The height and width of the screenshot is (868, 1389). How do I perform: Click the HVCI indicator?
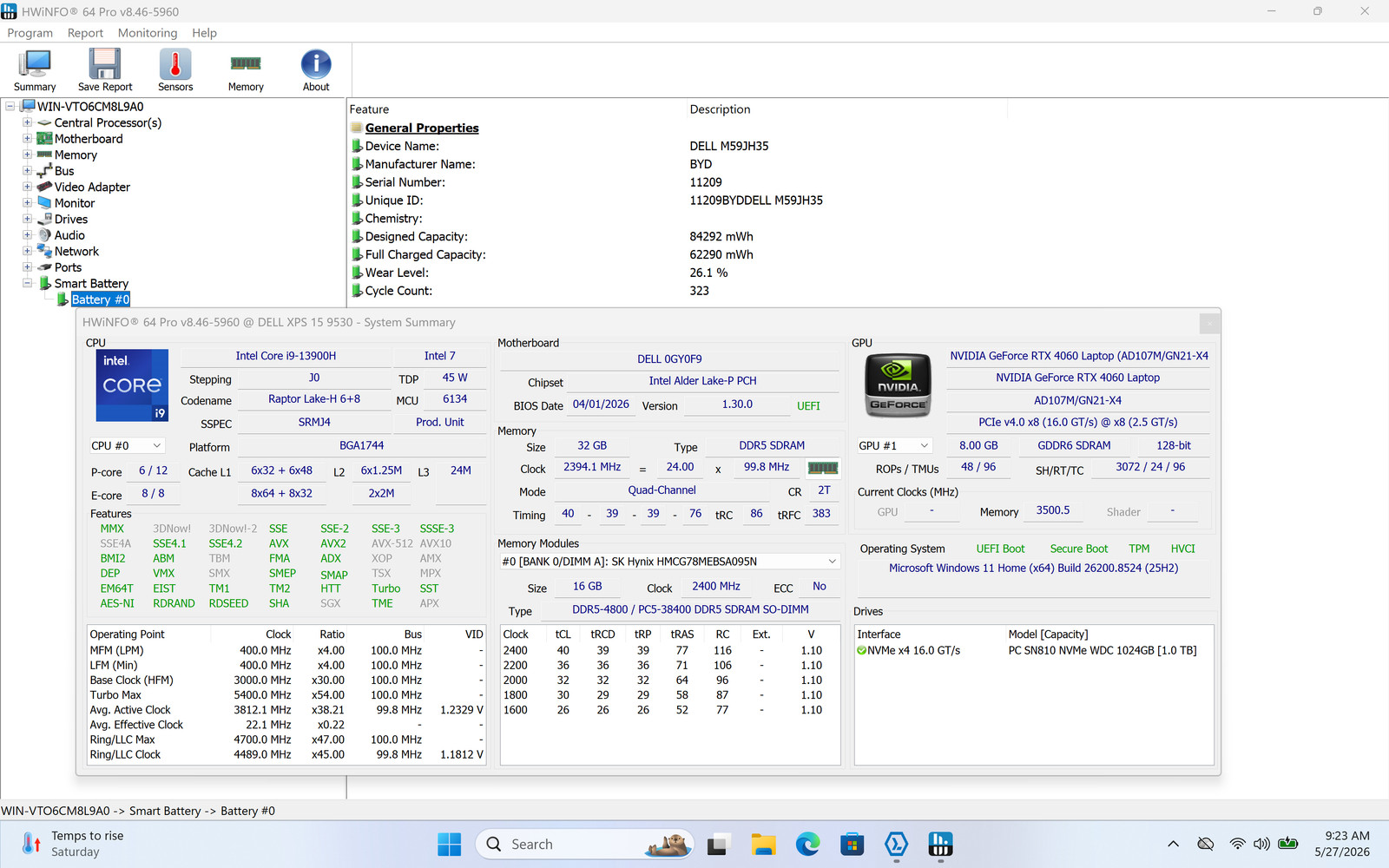click(1182, 549)
